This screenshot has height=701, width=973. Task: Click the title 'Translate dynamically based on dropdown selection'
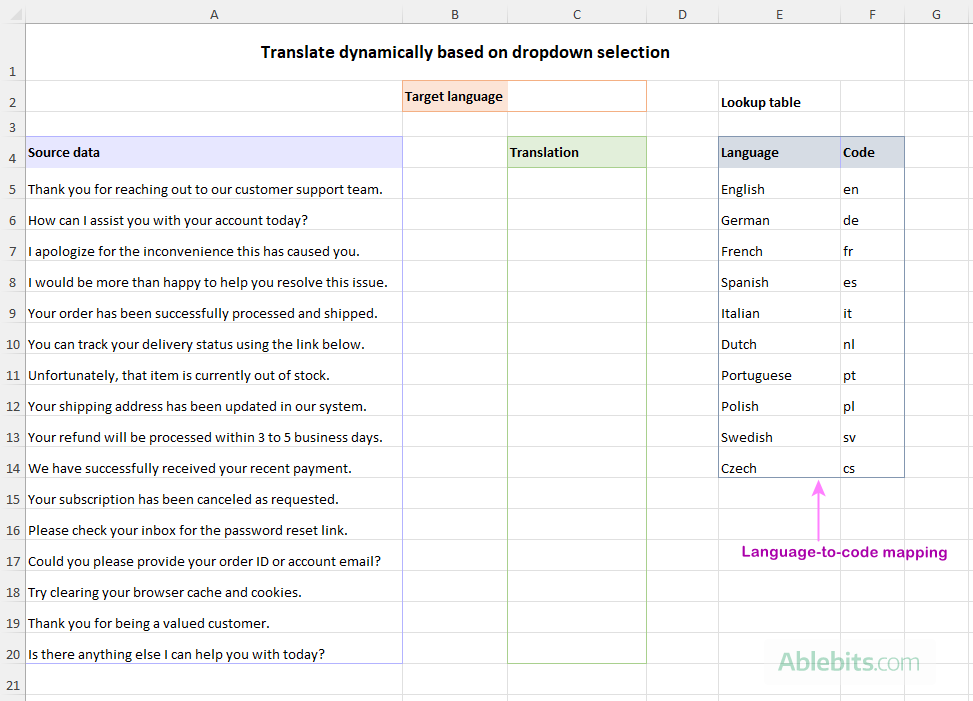pos(465,52)
